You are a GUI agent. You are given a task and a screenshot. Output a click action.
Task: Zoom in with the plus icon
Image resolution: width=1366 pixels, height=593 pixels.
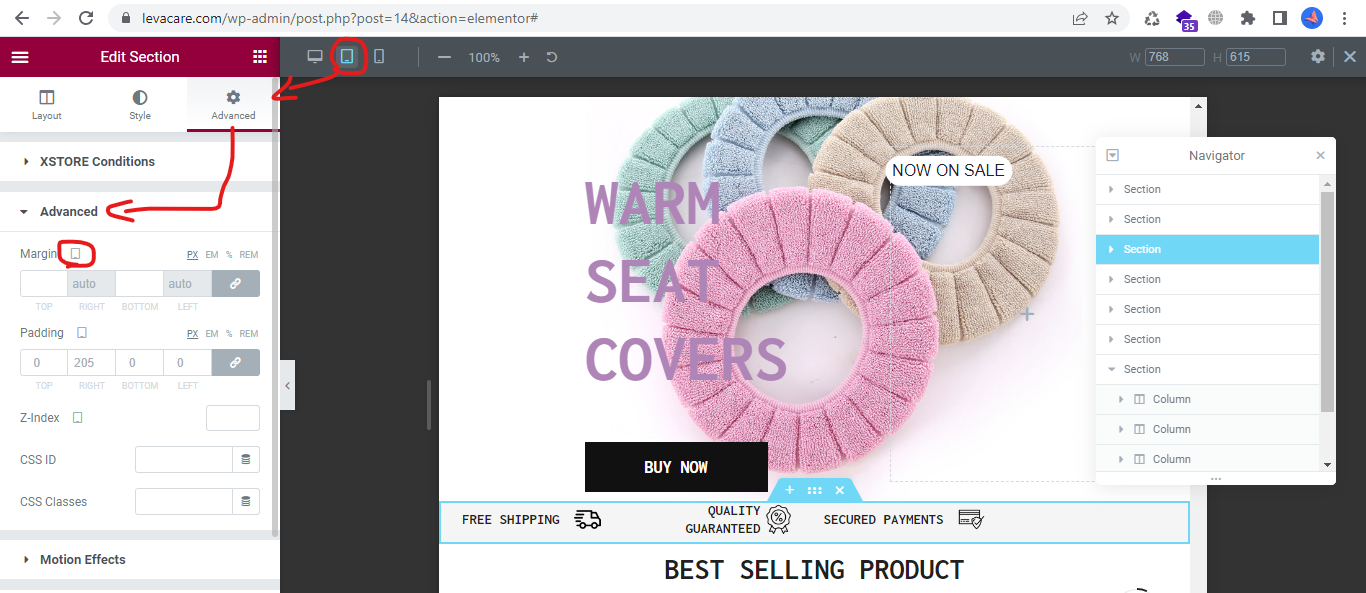[523, 57]
